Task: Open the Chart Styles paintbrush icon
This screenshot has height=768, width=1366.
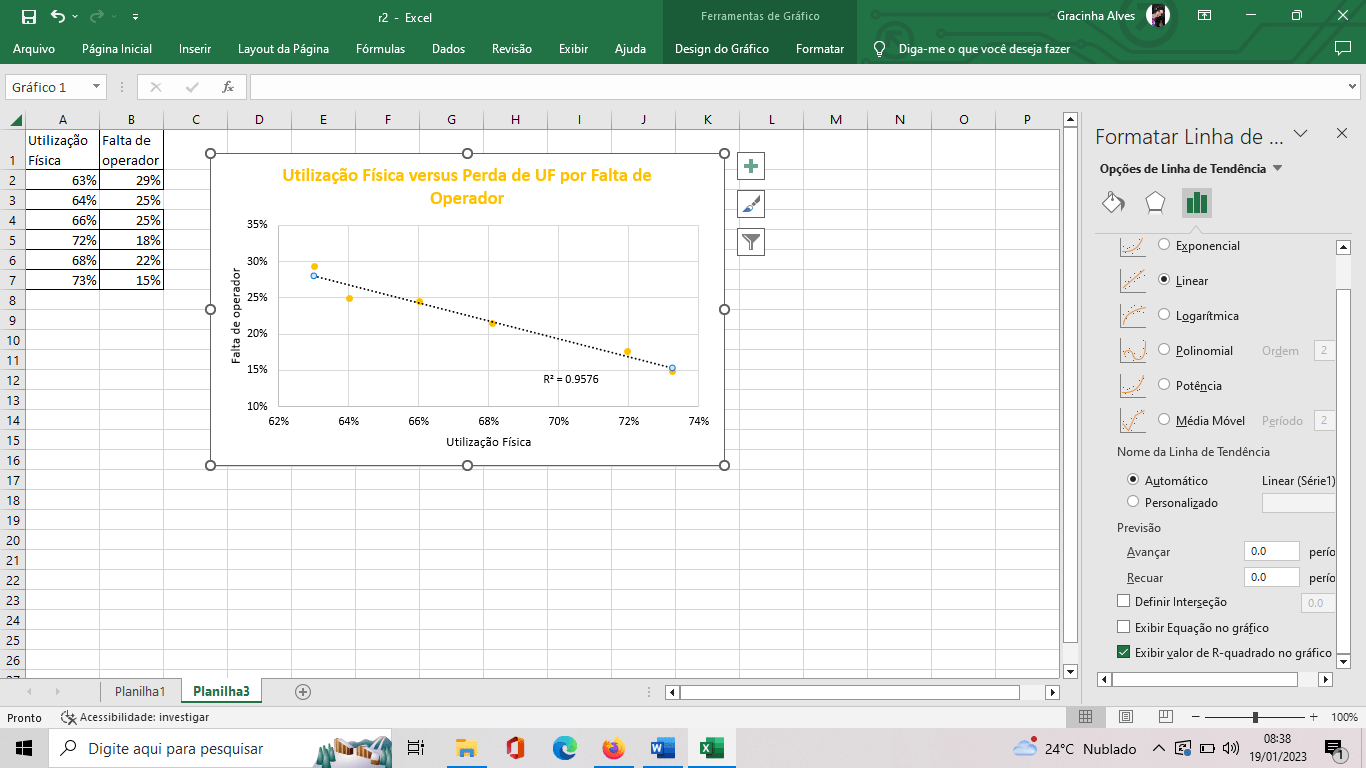Action: [x=750, y=204]
